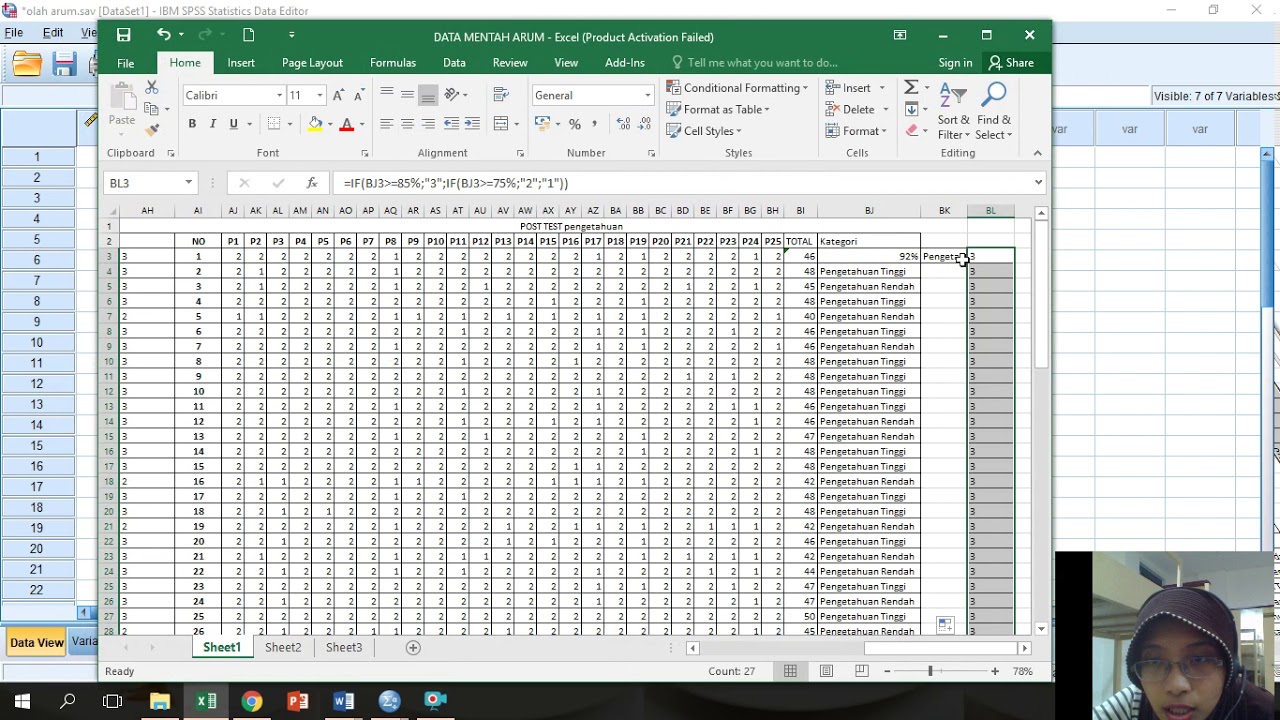Open the Edit menu in the SPSS window
The image size is (1280, 720).
pyautogui.click(x=53, y=33)
